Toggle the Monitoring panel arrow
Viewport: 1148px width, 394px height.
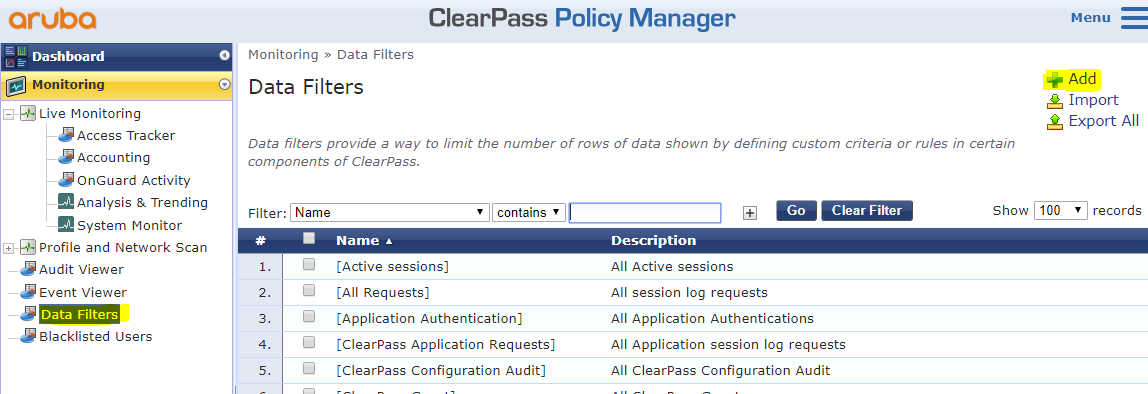click(x=225, y=85)
